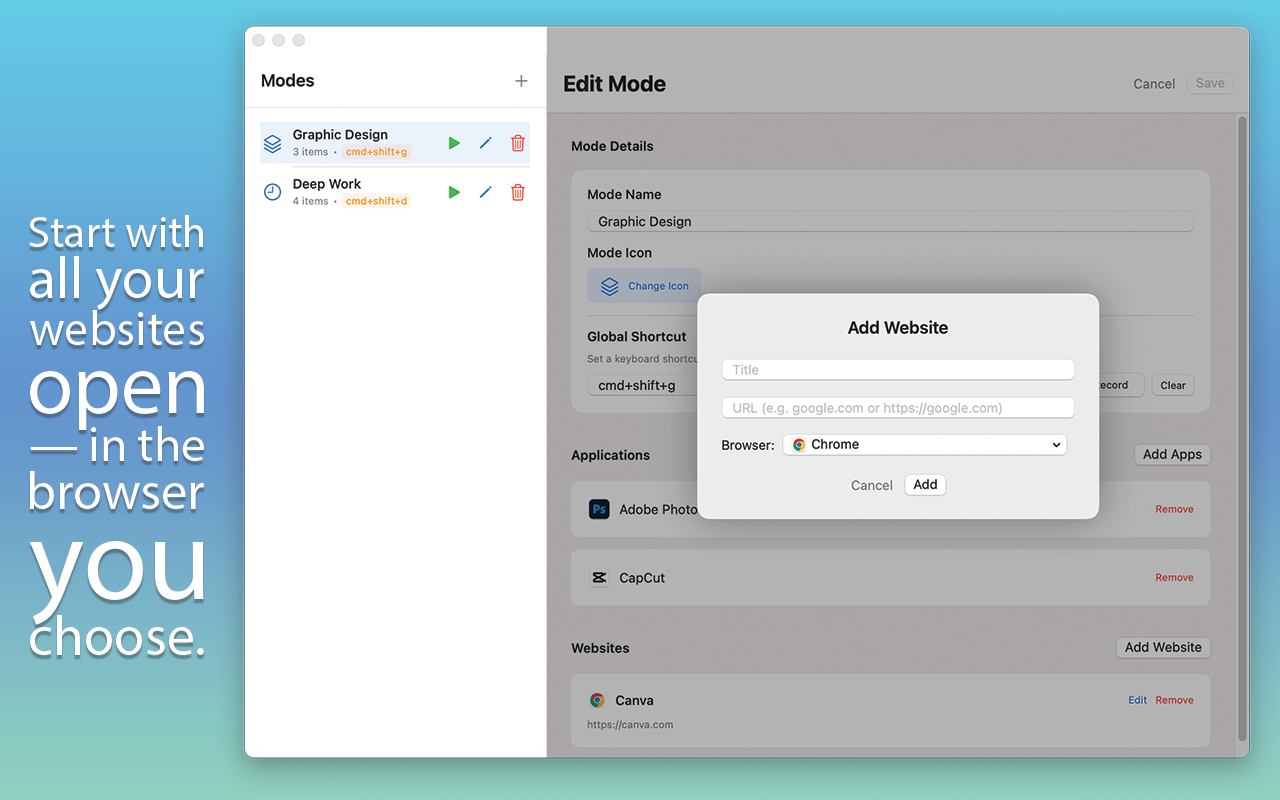Click the Change Icon button

tap(644, 285)
